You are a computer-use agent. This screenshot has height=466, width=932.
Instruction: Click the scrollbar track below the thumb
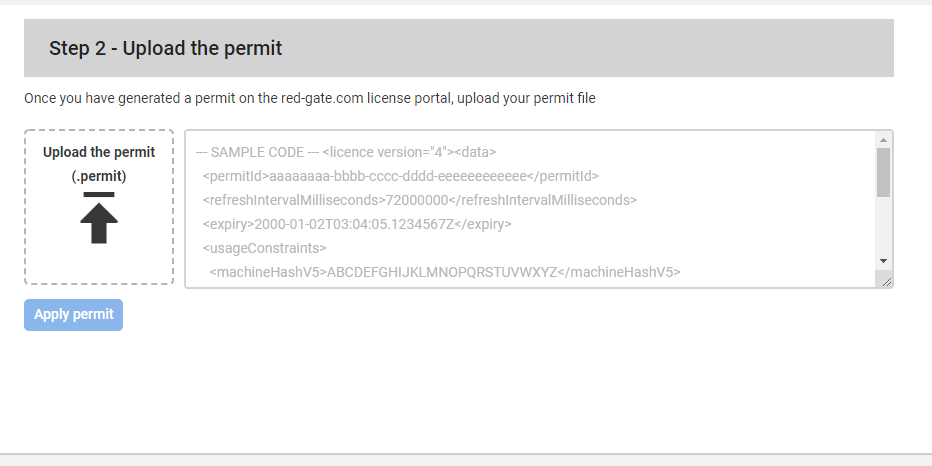coord(883,226)
